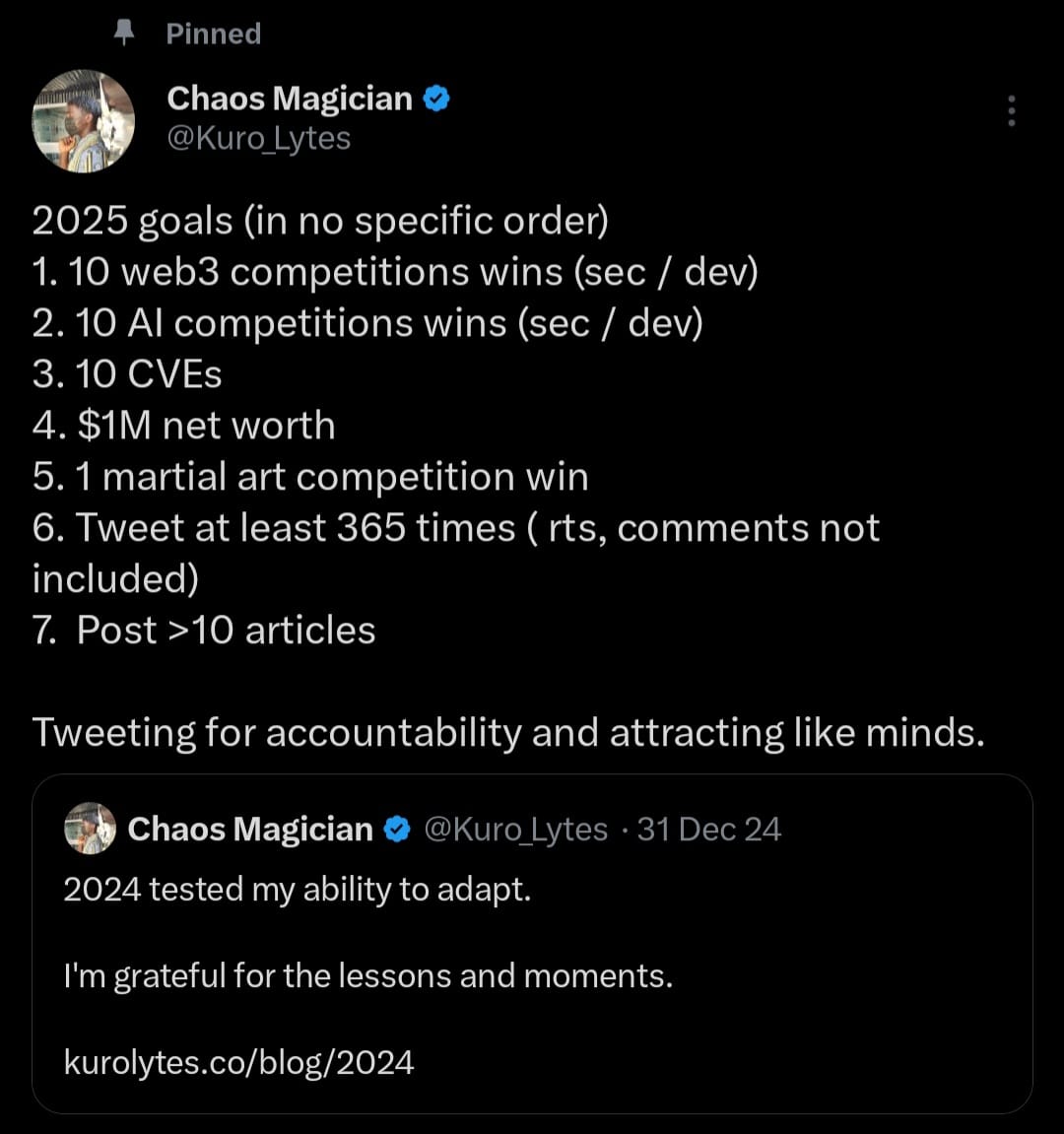Screen dimensions: 1064x1134
Task: Open Chaos Magician profile from main tweet name
Action: click(290, 99)
